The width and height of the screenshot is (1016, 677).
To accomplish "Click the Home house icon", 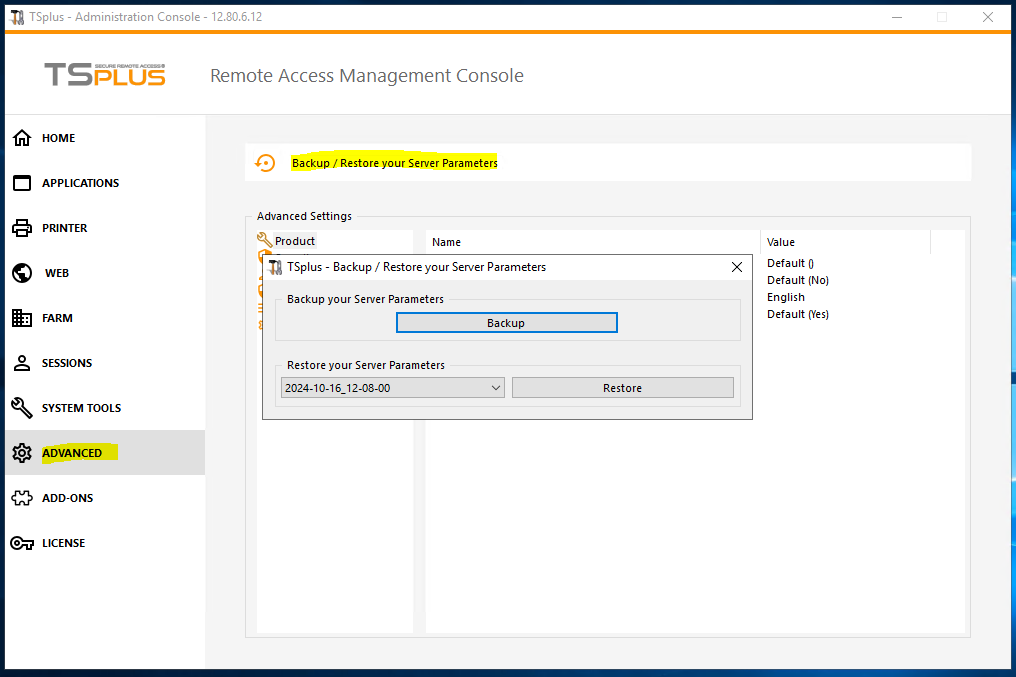I will [x=22, y=138].
